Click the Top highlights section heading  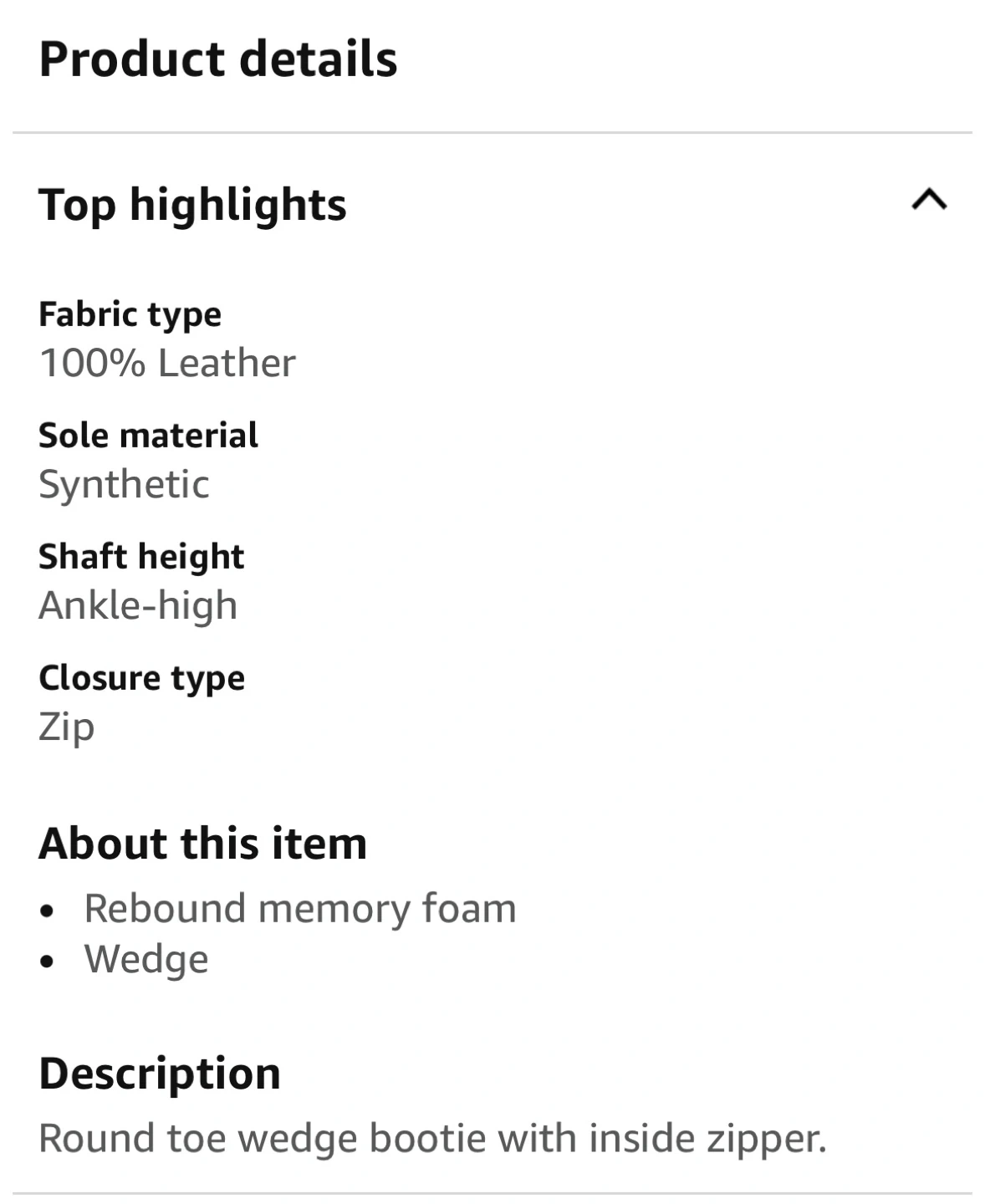192,205
